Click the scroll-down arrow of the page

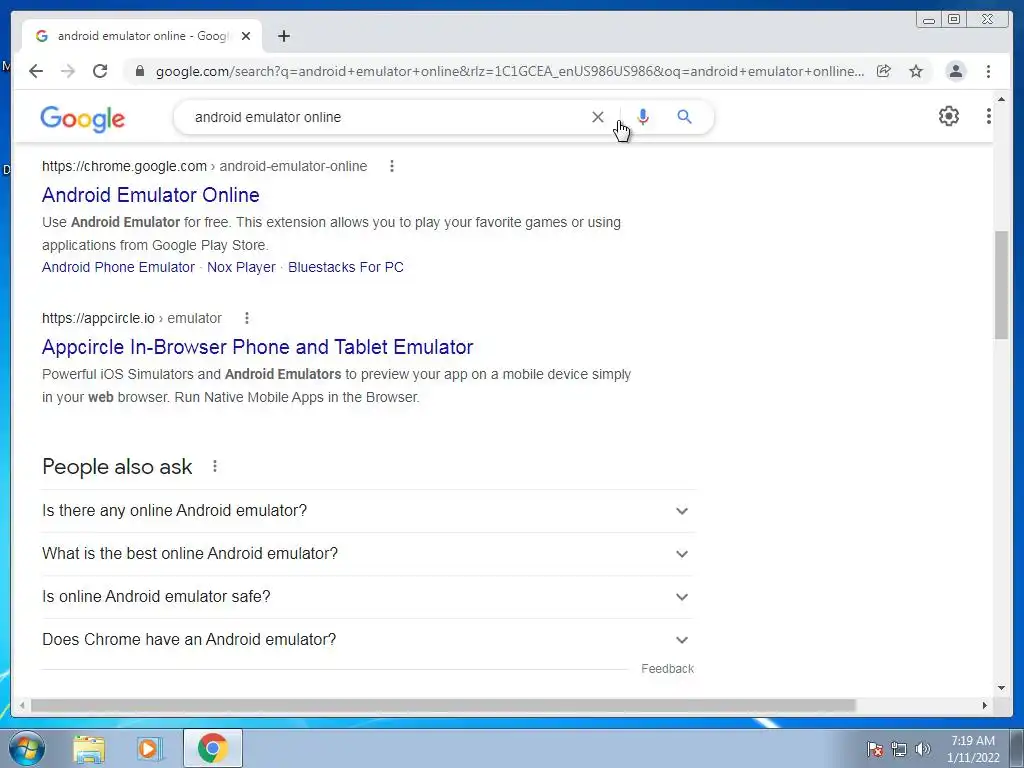1001,687
